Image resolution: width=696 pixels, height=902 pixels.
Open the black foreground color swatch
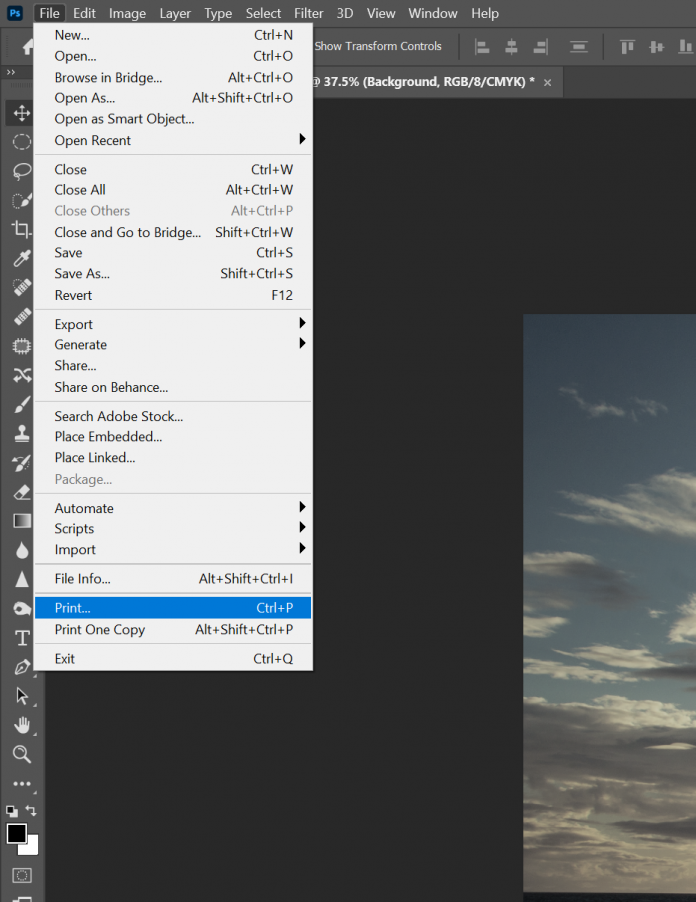click(16, 833)
